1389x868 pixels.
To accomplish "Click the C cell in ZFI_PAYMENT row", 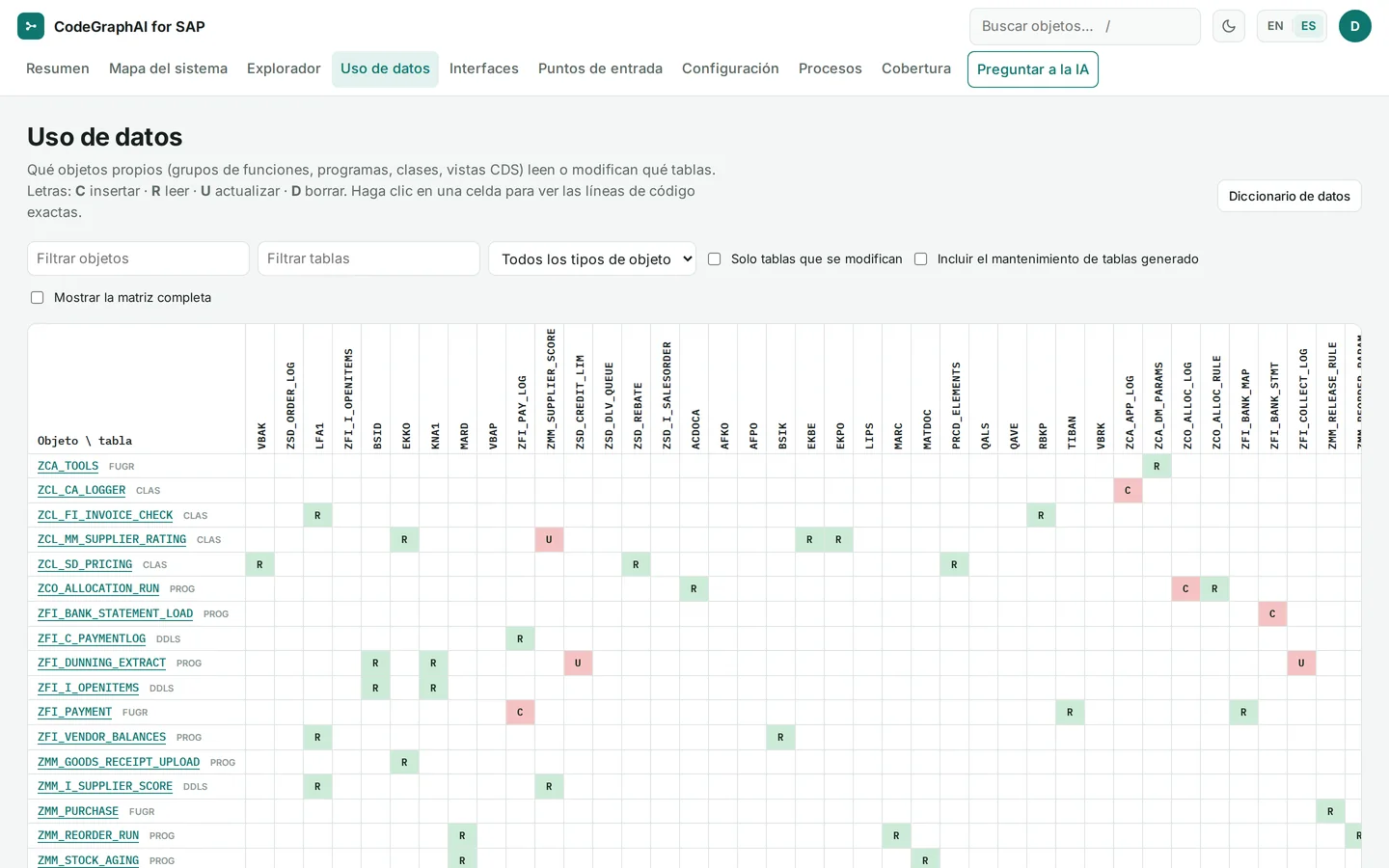I will click(x=520, y=712).
